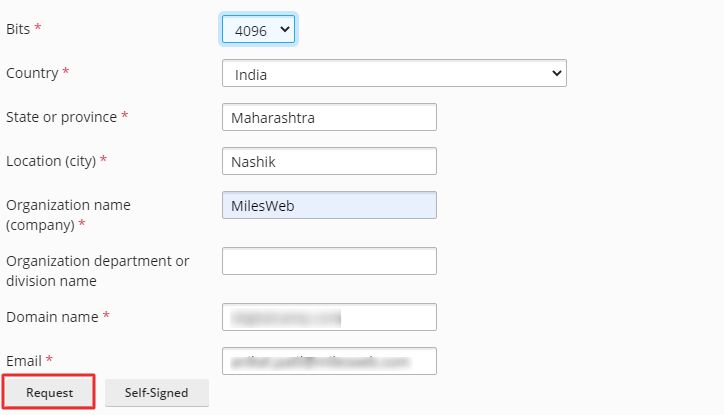The width and height of the screenshot is (724, 415).
Task: Click the "Organization department or division name" label
Action: [x=97, y=270]
